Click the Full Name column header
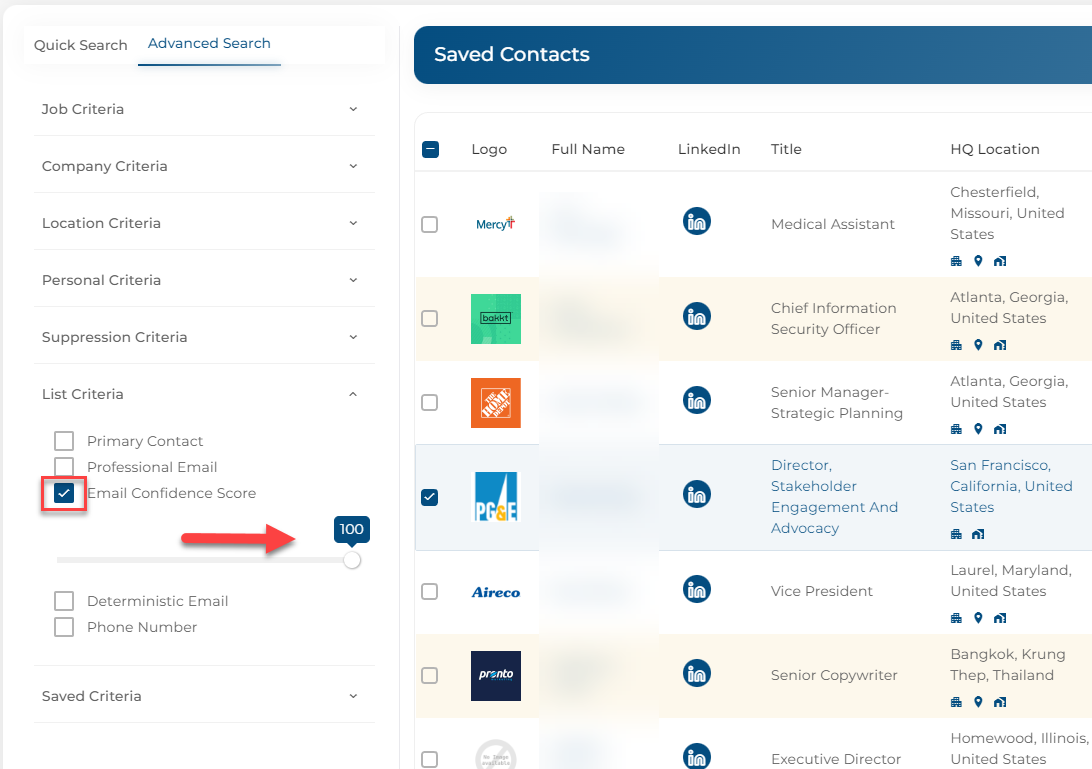Viewport: 1092px width, 769px height. (588, 149)
